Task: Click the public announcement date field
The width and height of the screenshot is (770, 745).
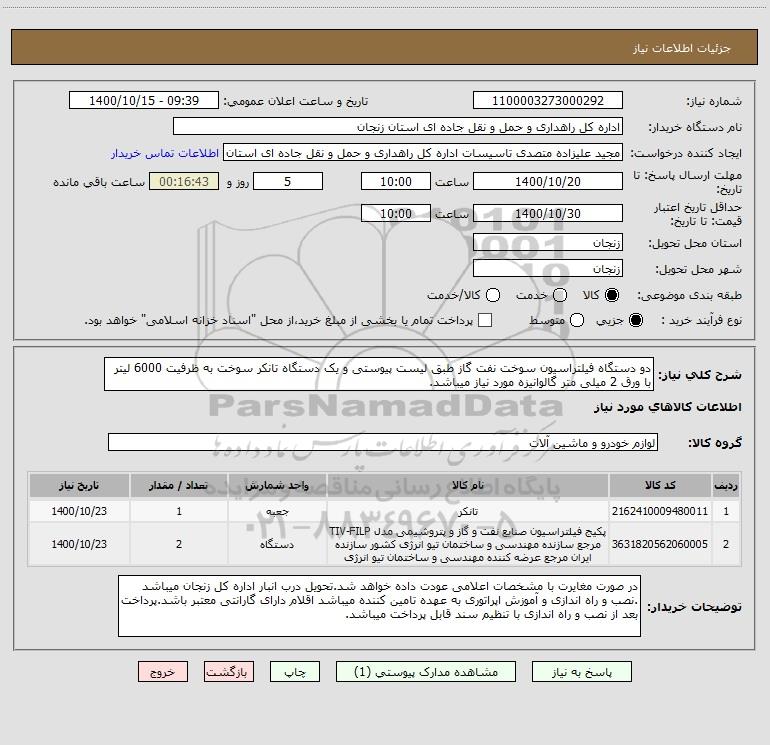Action: pos(144,101)
